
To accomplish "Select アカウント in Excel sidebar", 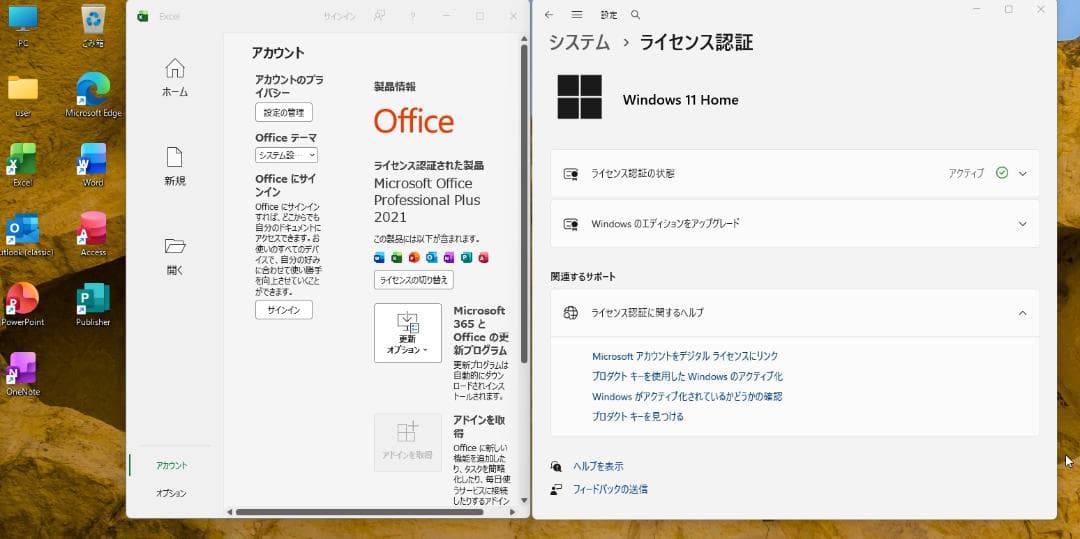I will (x=172, y=465).
